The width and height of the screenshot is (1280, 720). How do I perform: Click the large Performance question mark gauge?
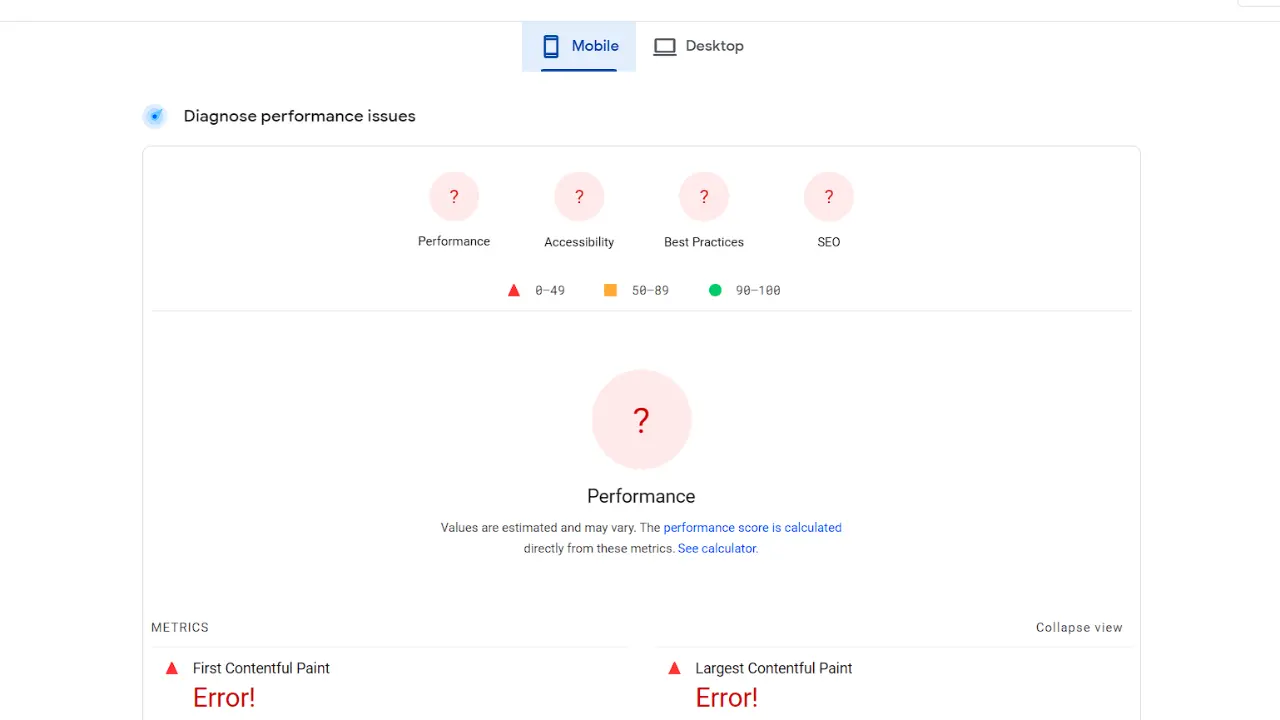pyautogui.click(x=641, y=420)
